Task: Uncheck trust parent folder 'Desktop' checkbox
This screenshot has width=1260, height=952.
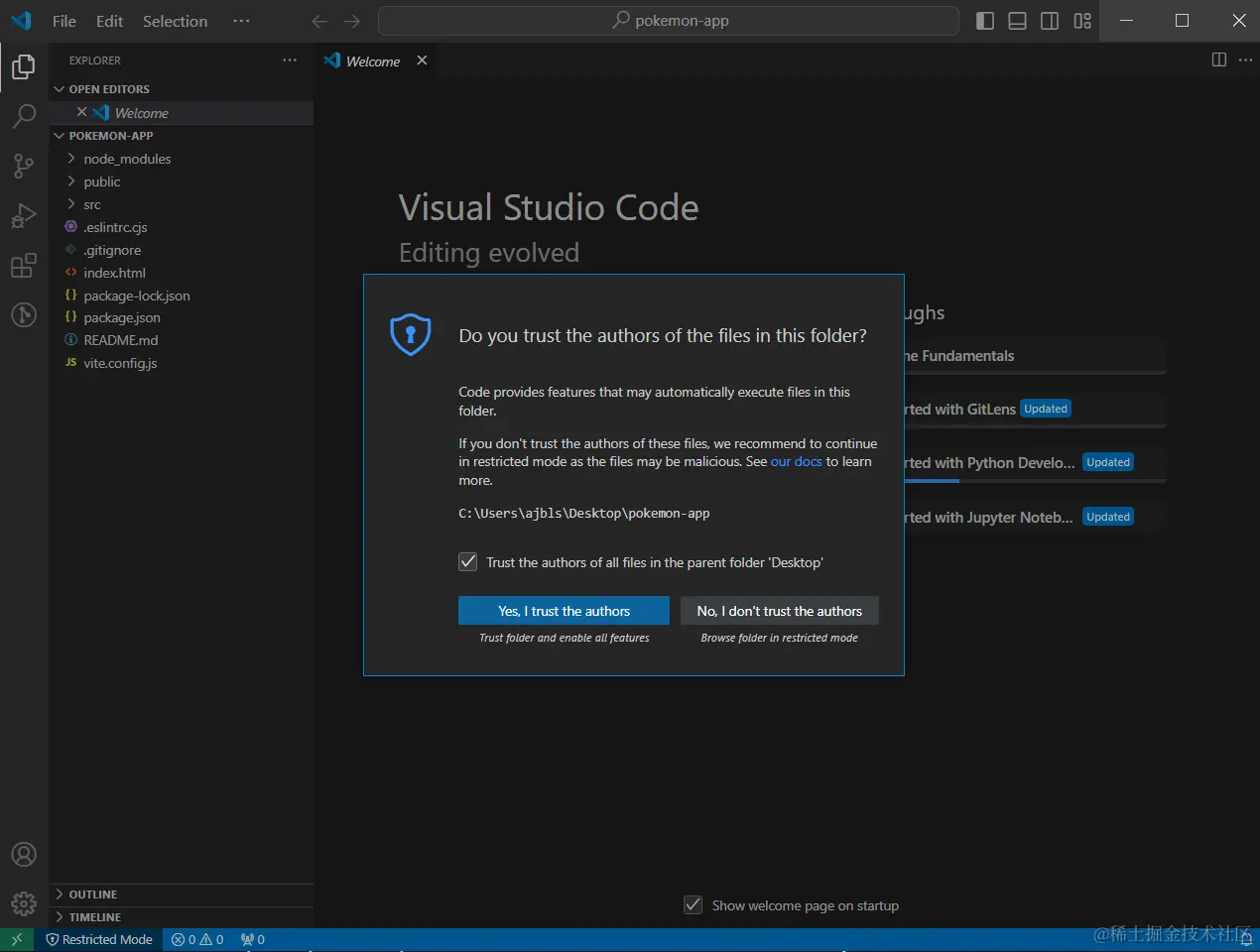Action: pyautogui.click(x=468, y=562)
